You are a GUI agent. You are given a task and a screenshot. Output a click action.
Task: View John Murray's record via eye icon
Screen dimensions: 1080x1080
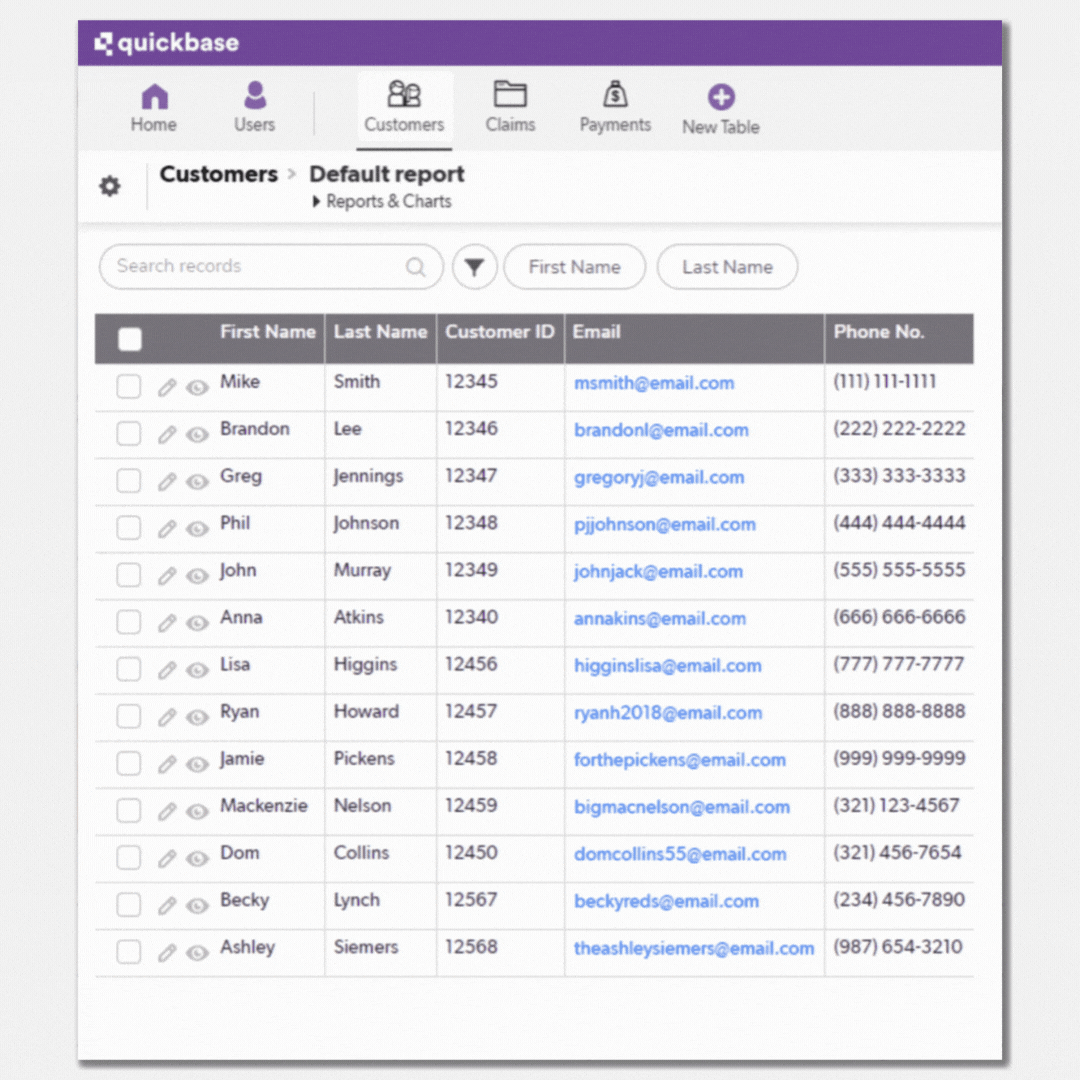point(198,576)
